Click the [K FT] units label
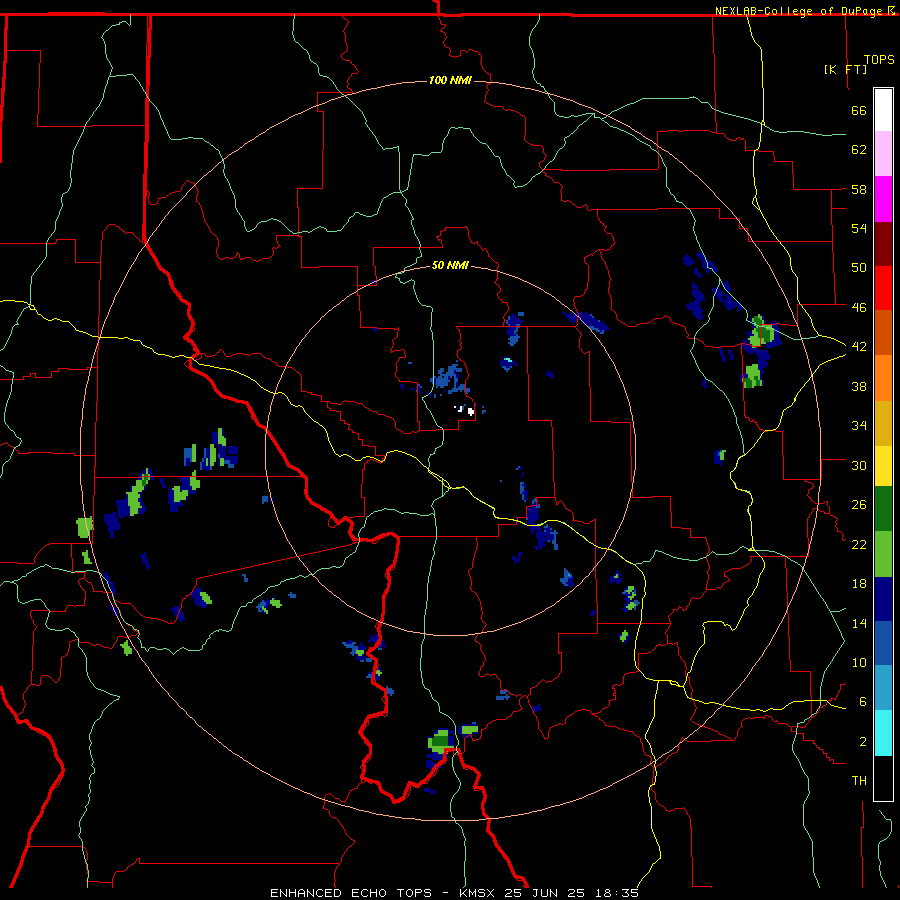The width and height of the screenshot is (900, 900). click(x=845, y=69)
